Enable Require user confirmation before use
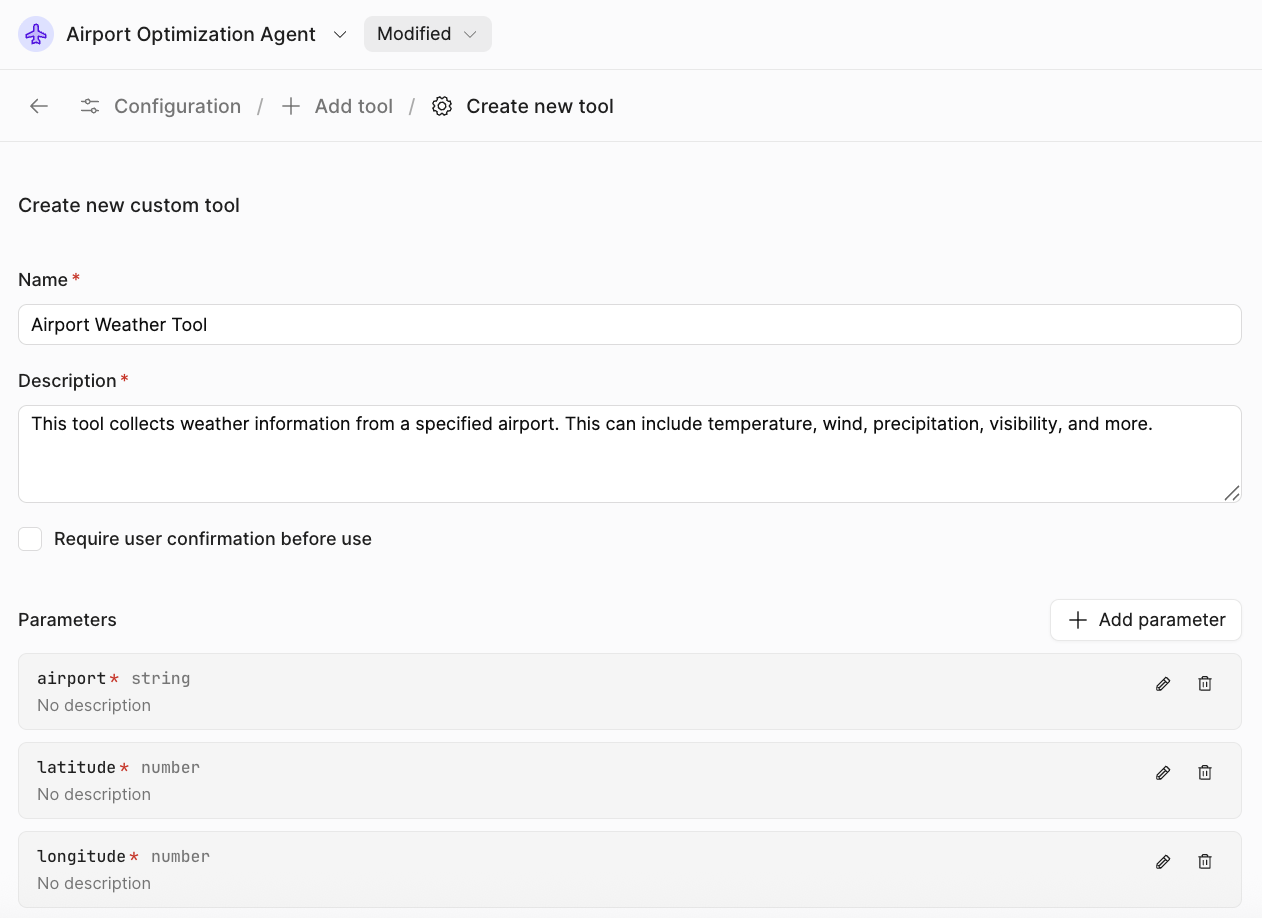This screenshot has height=918, width=1262. (31, 539)
